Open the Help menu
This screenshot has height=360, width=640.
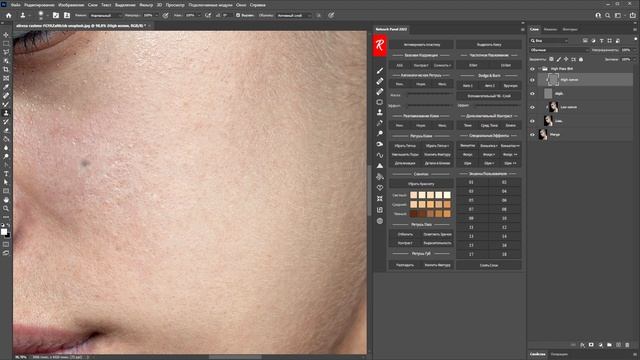point(258,5)
